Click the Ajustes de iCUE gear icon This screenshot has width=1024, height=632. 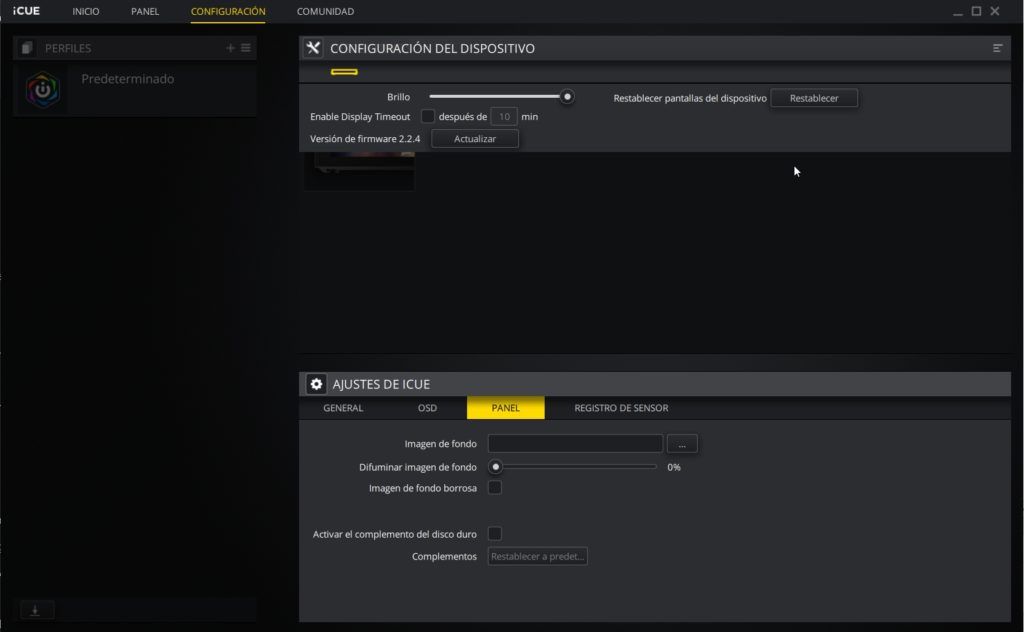tap(316, 384)
